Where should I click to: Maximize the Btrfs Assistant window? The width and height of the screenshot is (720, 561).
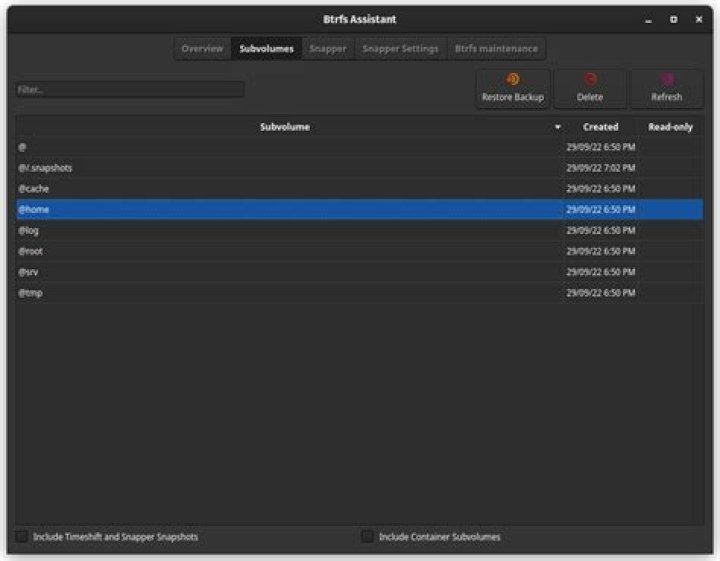tap(674, 19)
